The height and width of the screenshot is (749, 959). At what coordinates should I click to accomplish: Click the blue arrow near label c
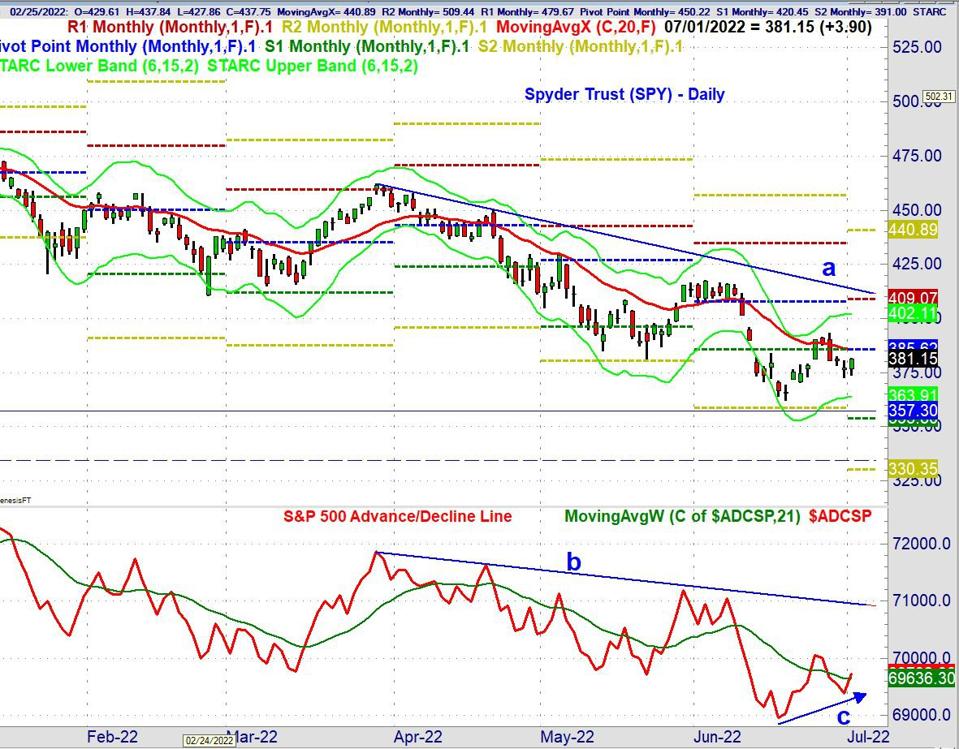click(815, 707)
